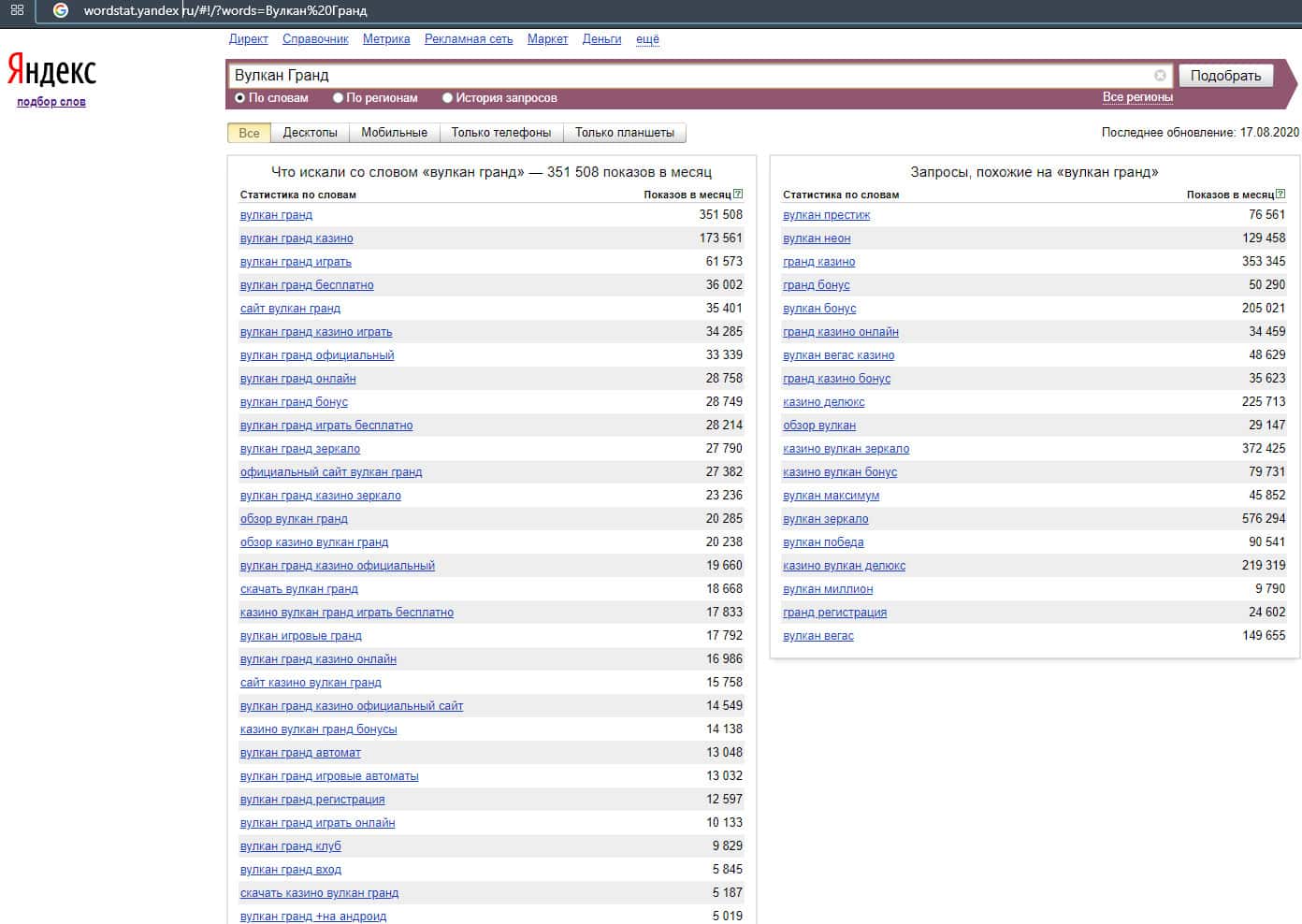Open the вулкан зеркало similar query link
Image resolution: width=1302 pixels, height=924 pixels.
825,519
